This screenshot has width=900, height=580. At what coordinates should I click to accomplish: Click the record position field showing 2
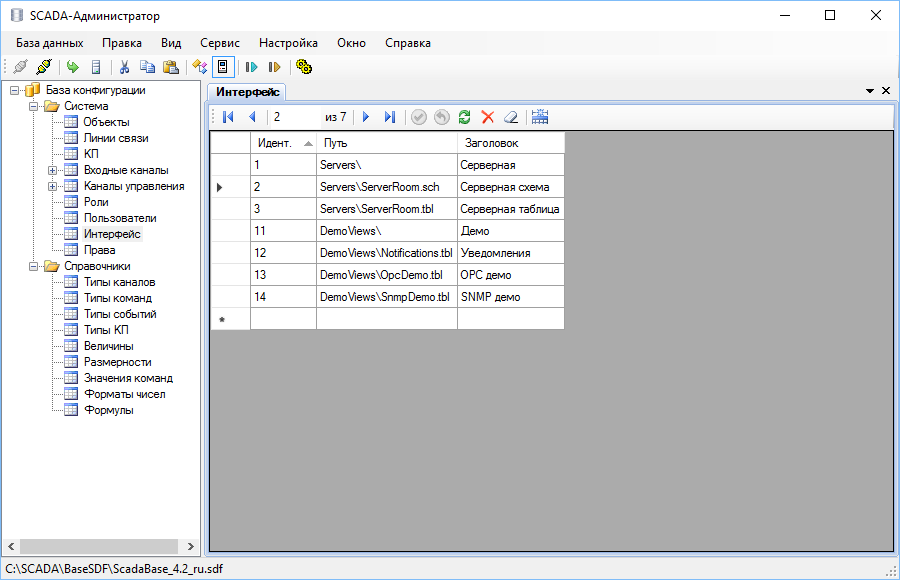tap(295, 117)
